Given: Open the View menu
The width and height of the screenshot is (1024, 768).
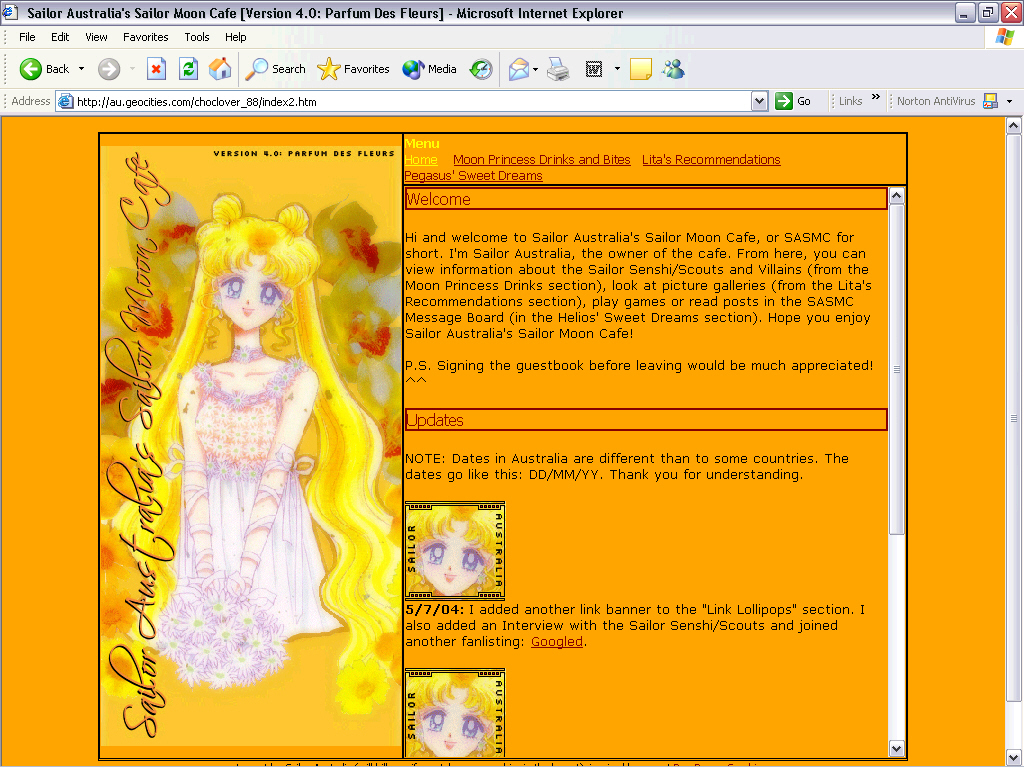Looking at the screenshot, I should point(96,37).
